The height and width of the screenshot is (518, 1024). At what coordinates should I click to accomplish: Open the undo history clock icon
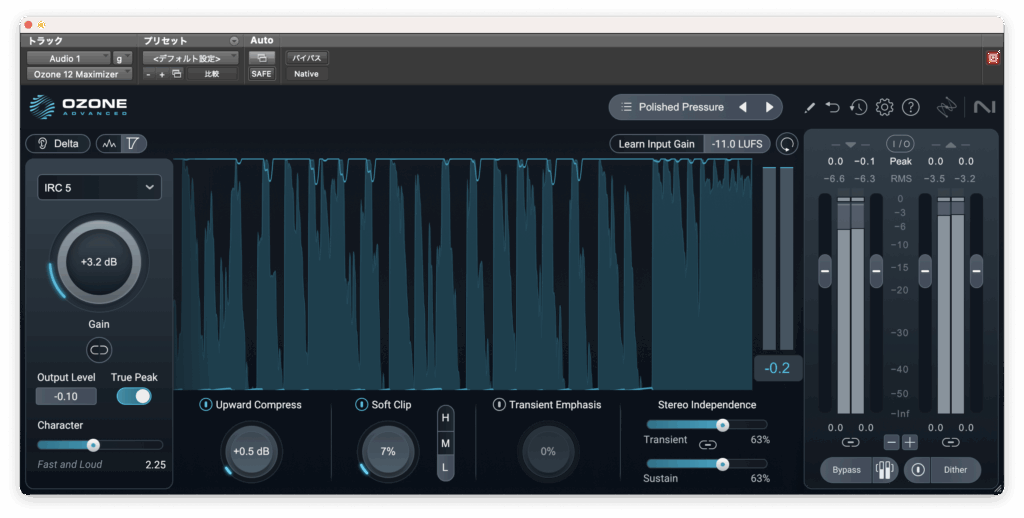tap(858, 107)
